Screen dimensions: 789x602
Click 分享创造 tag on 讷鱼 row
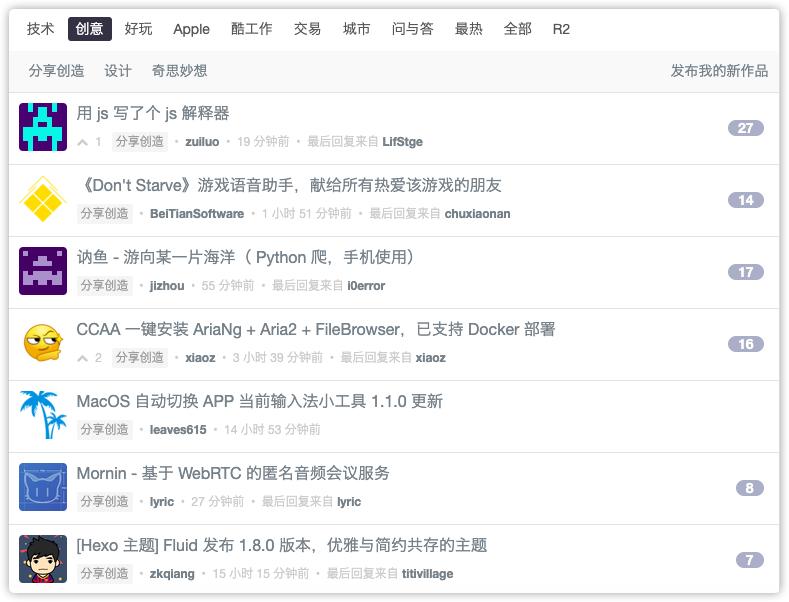(x=105, y=285)
